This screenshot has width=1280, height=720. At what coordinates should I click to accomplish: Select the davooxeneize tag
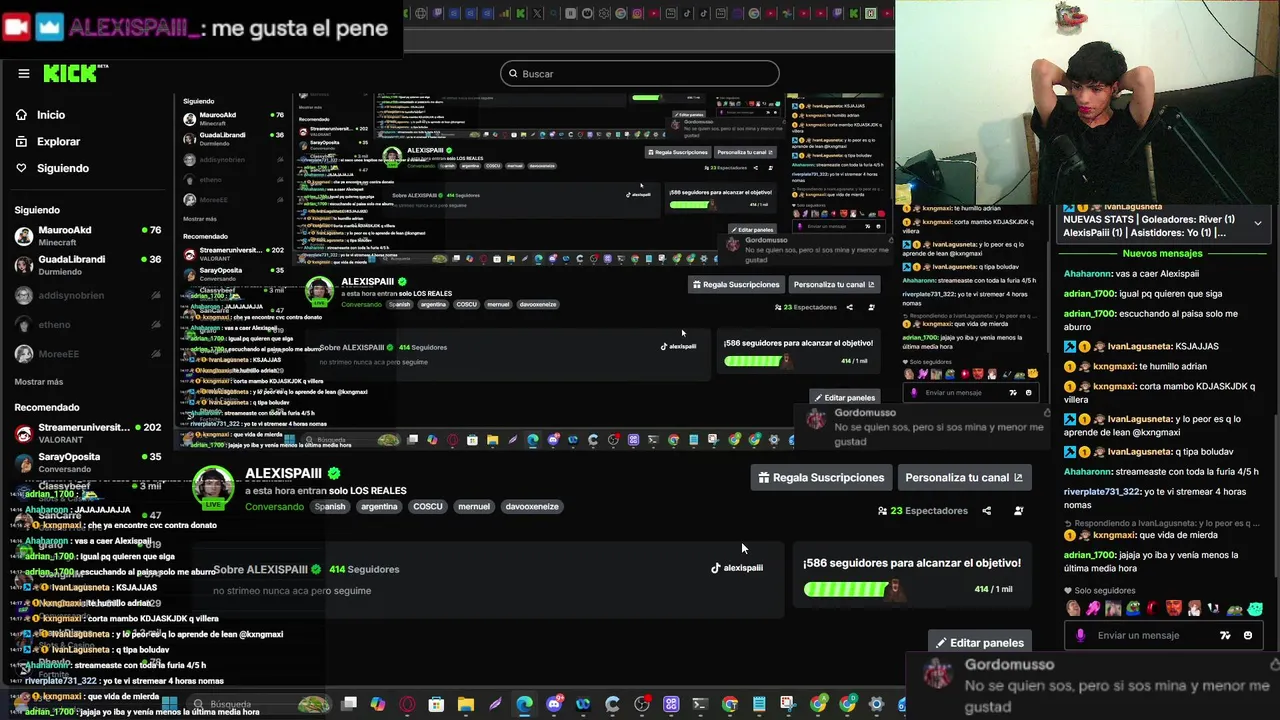[532, 507]
